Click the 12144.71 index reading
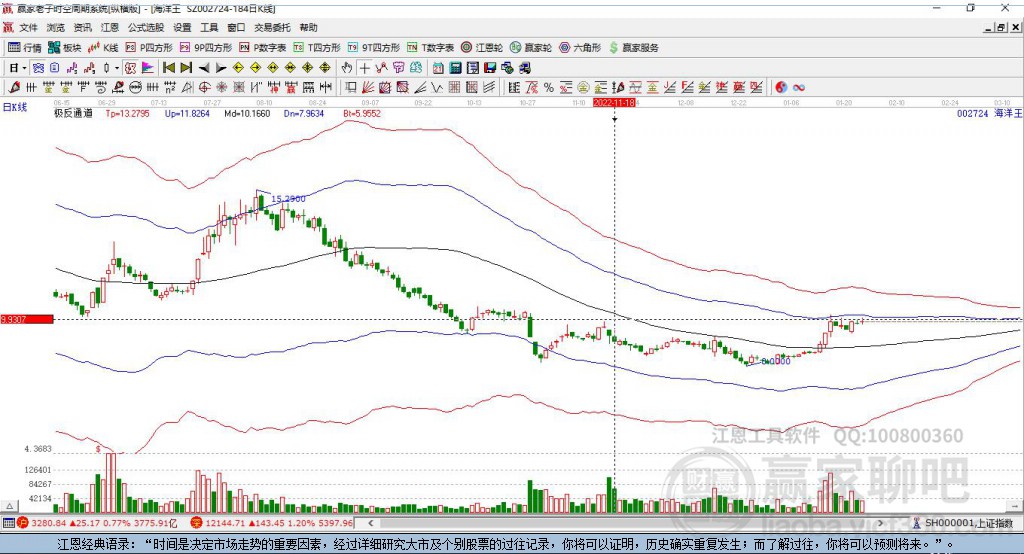 224,523
